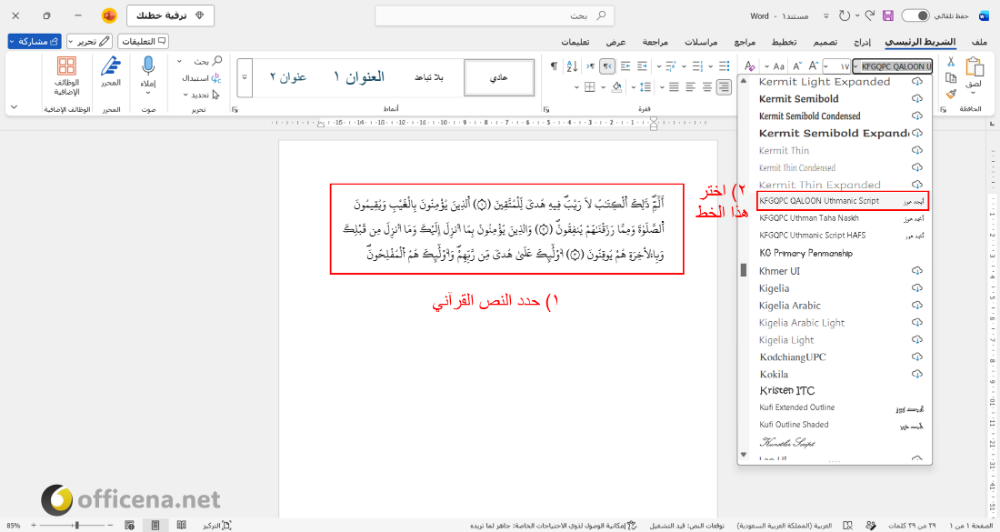
Task: Click the Increase Indent icon
Action: [x=626, y=66]
